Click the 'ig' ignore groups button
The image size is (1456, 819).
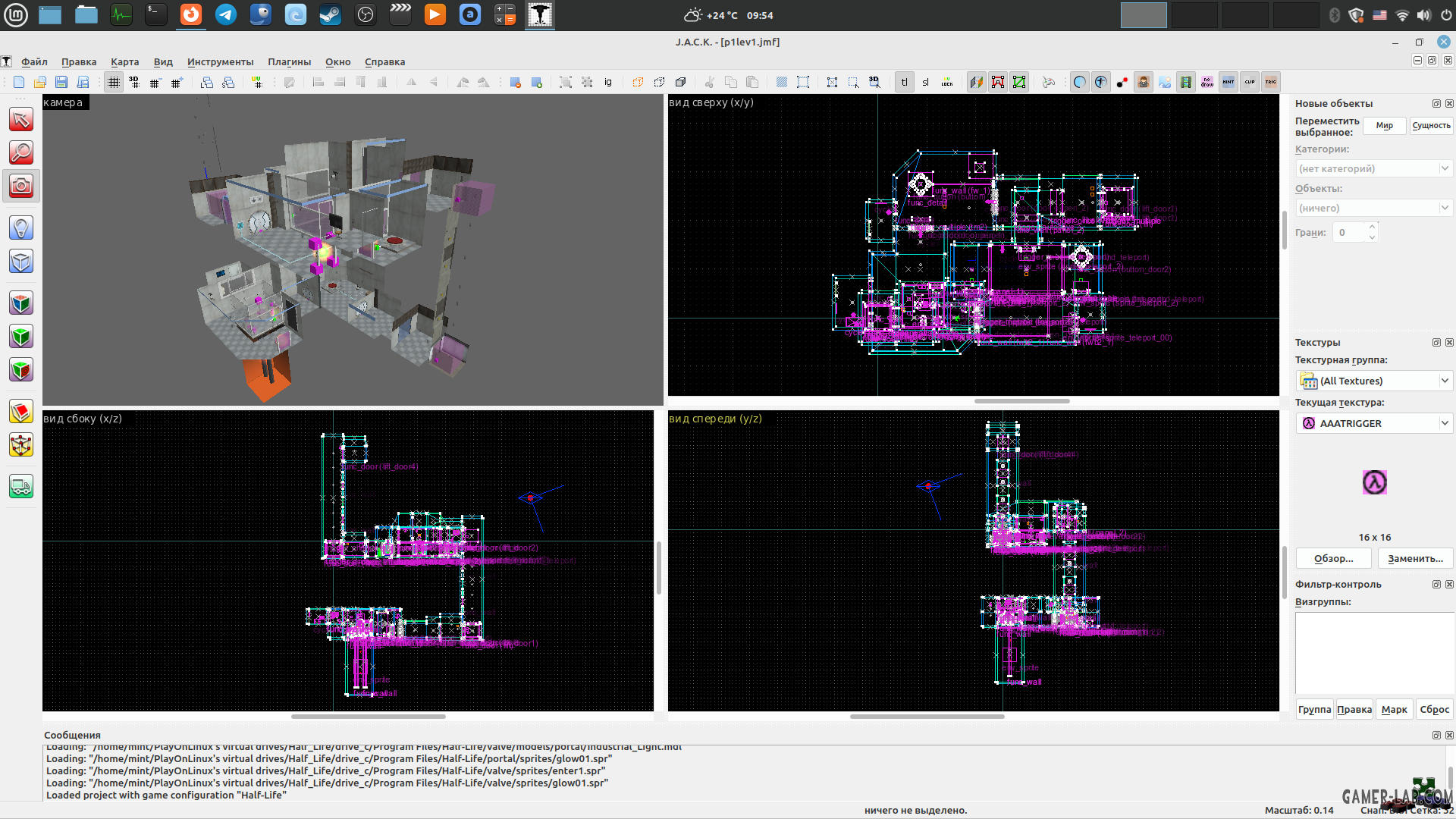[608, 82]
